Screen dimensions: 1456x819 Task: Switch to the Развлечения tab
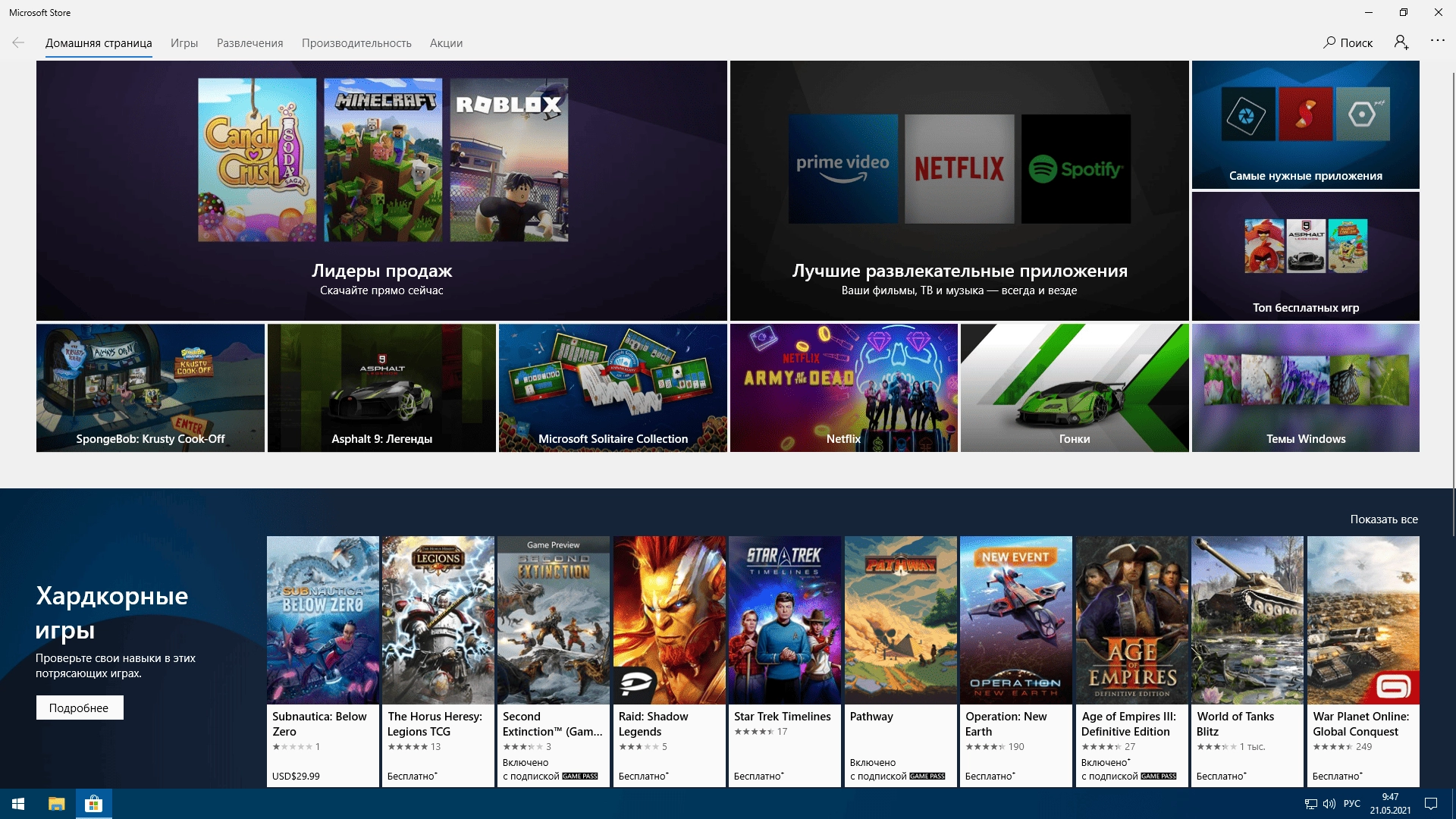click(250, 43)
